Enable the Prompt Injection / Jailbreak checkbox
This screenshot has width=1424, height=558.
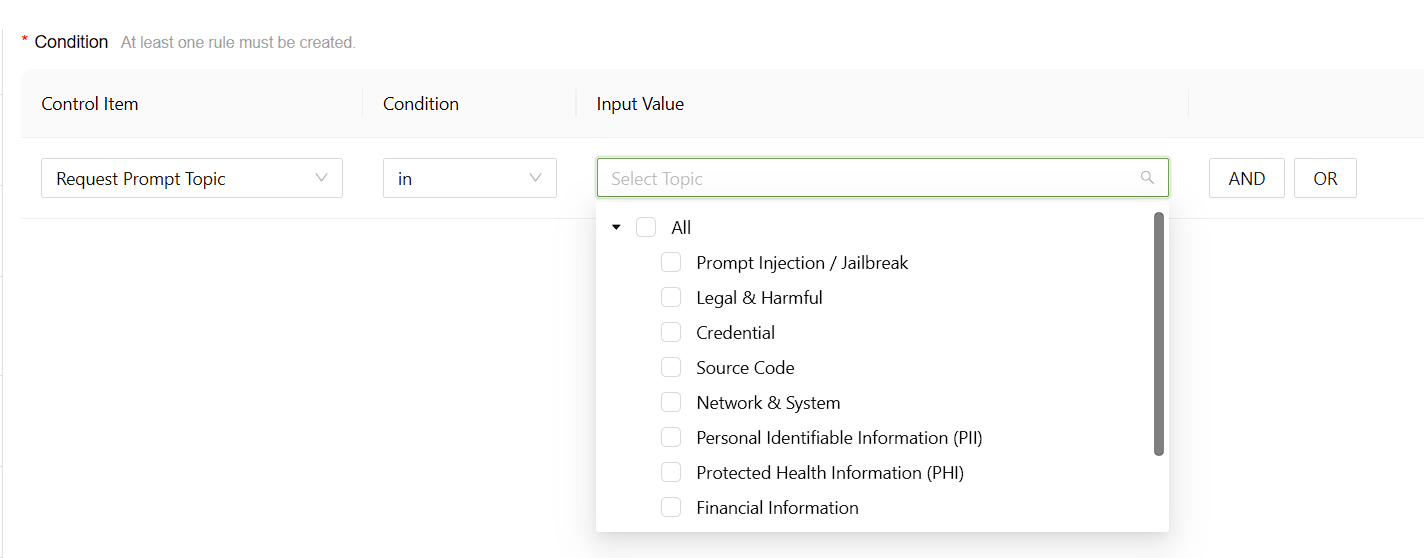pos(671,263)
